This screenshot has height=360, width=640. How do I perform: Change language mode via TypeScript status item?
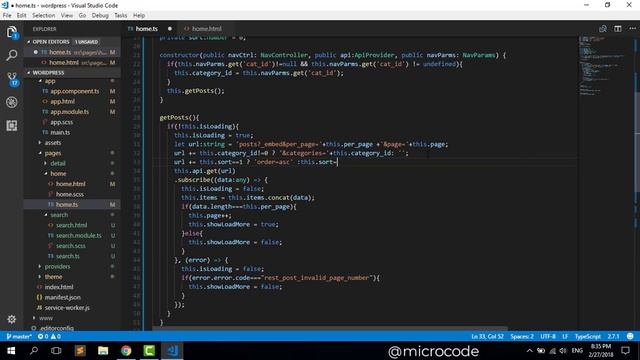tap(587, 336)
